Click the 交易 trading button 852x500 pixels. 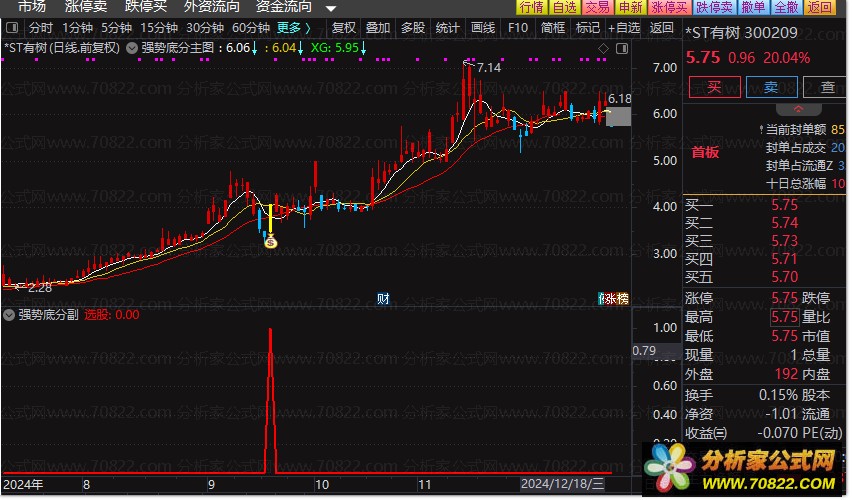pyautogui.click(x=598, y=7)
